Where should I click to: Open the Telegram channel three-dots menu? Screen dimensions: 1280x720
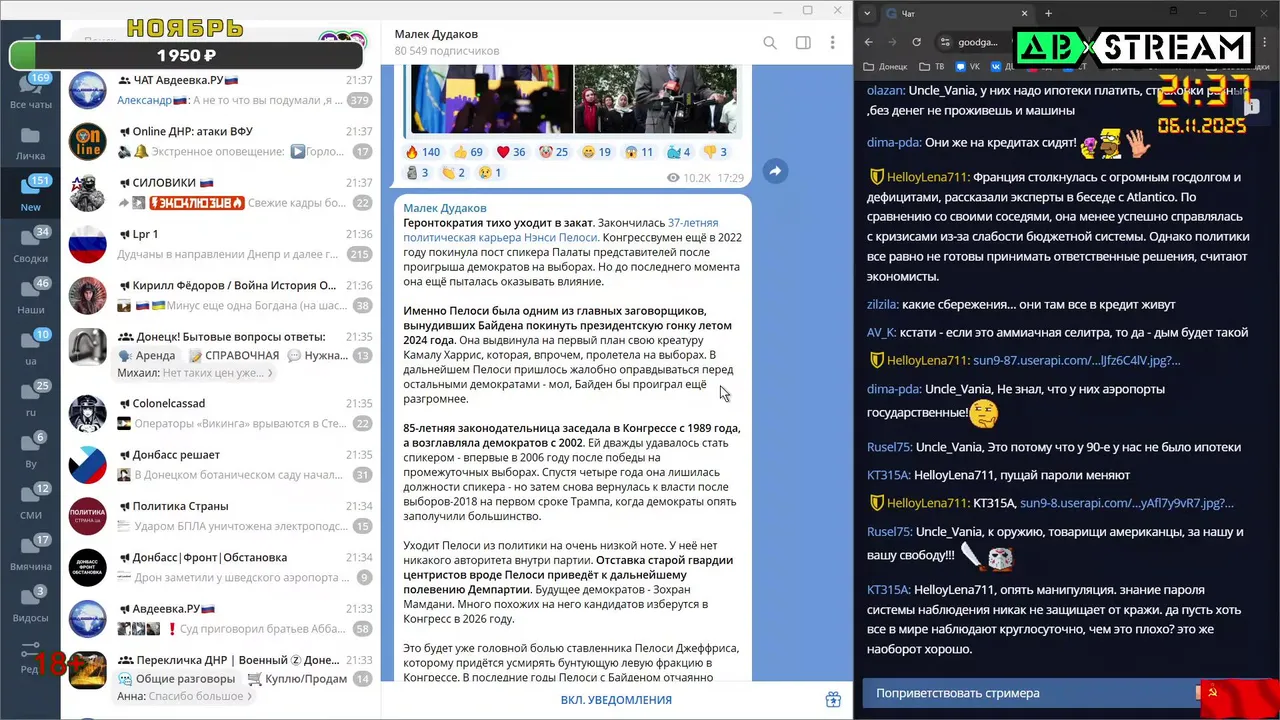tap(832, 43)
